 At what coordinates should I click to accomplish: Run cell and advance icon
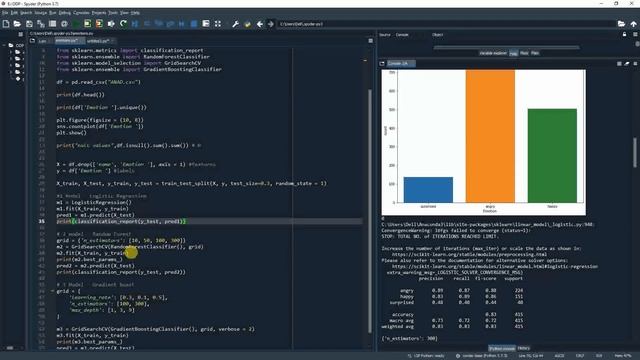click(99, 24)
